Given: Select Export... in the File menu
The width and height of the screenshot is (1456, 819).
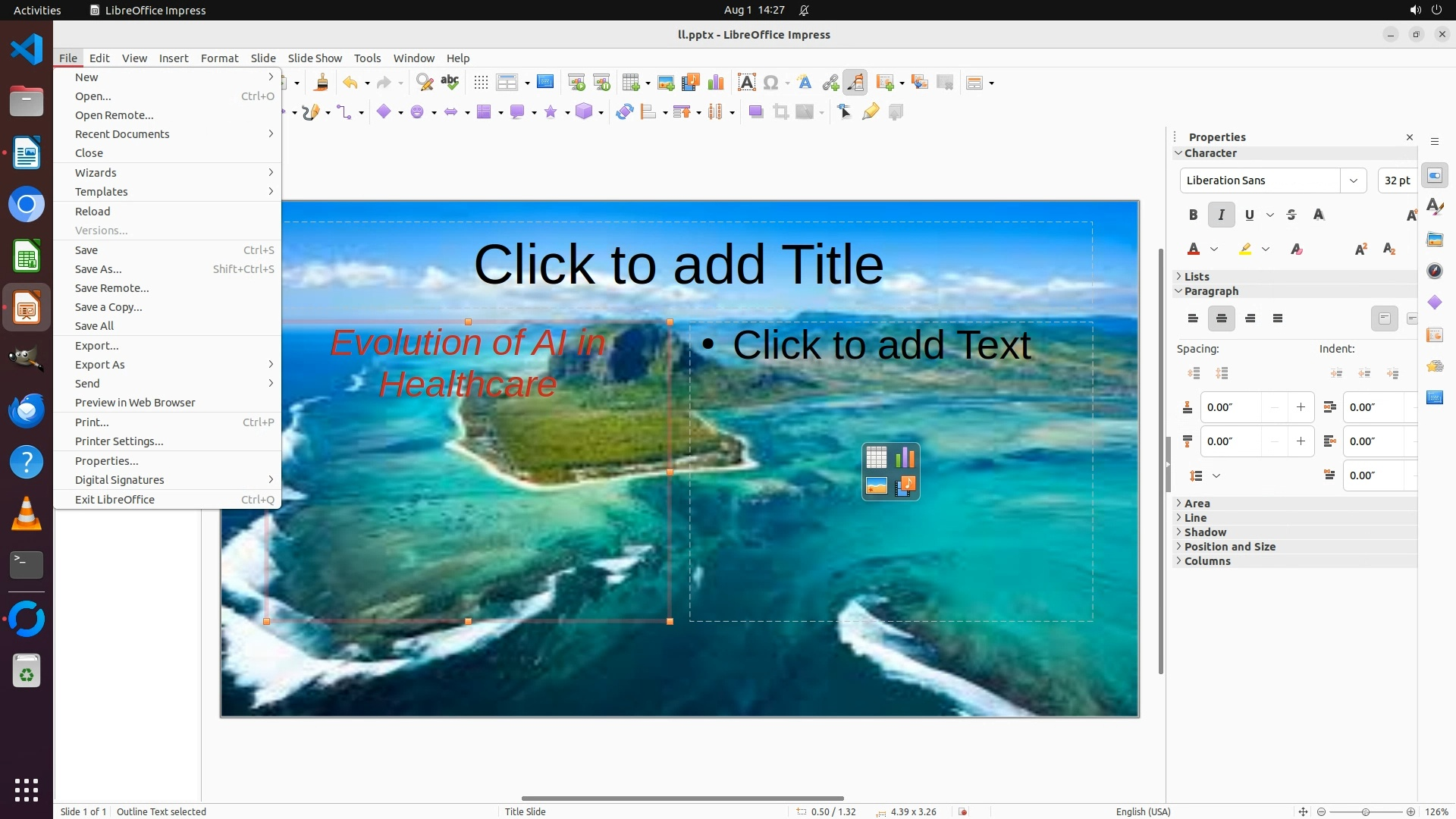Looking at the screenshot, I should coord(96,346).
